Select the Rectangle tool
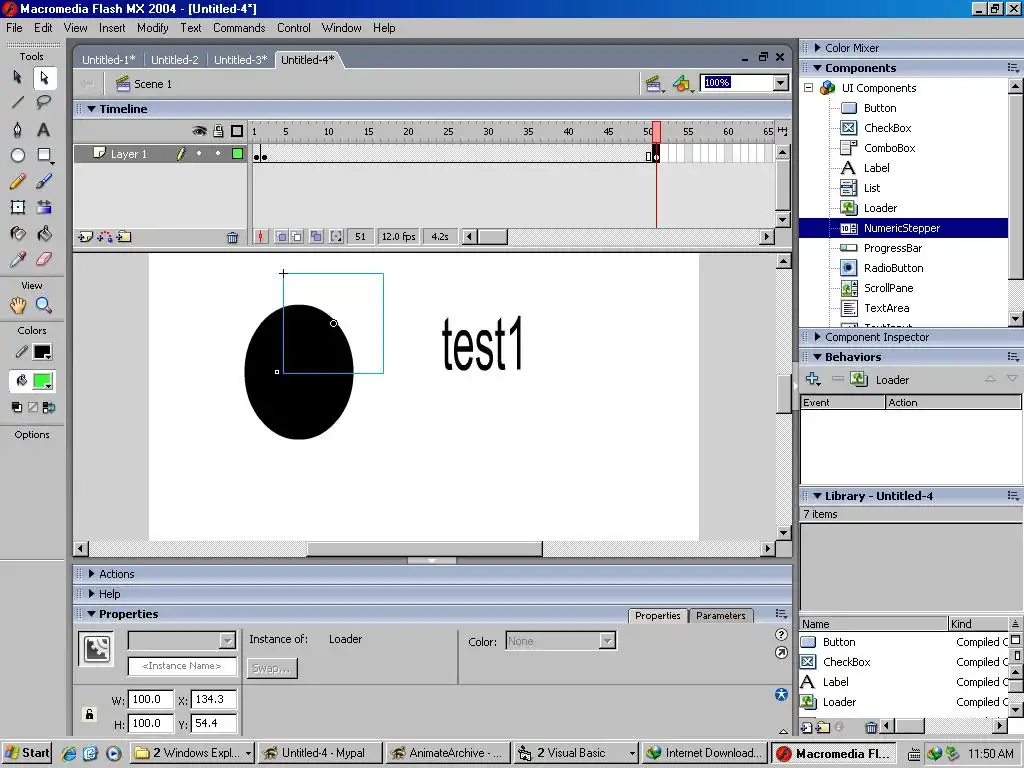Image resolution: width=1024 pixels, height=768 pixels. [44, 155]
